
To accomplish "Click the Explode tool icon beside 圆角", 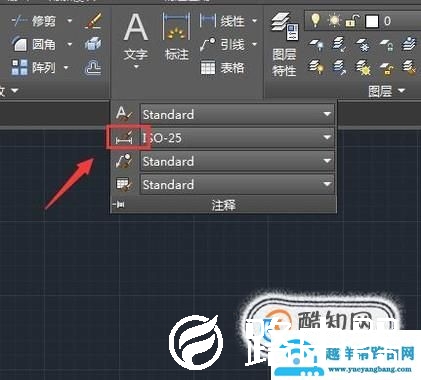I will click(93, 44).
